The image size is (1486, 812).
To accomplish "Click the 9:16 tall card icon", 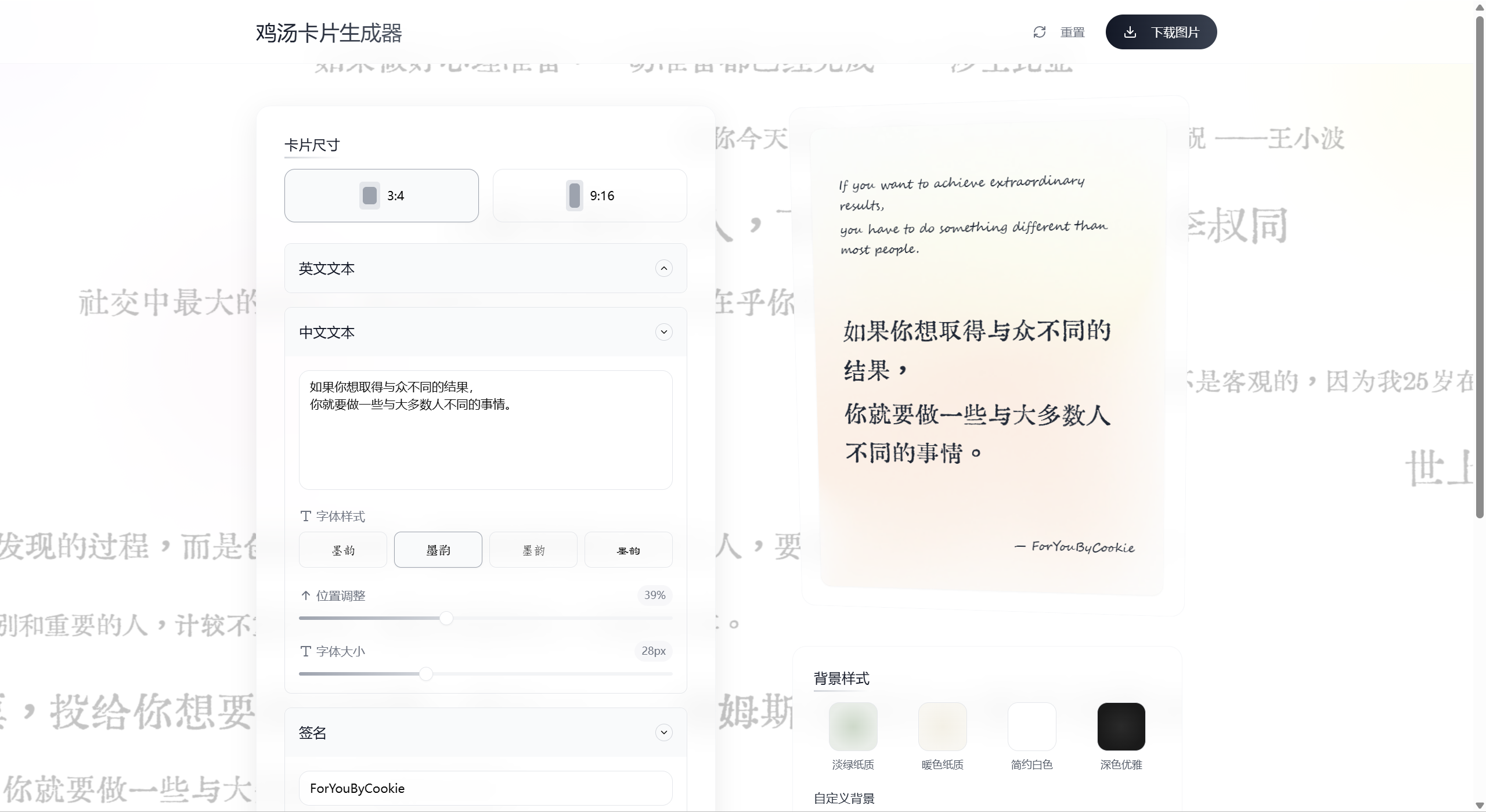I will coord(574,196).
